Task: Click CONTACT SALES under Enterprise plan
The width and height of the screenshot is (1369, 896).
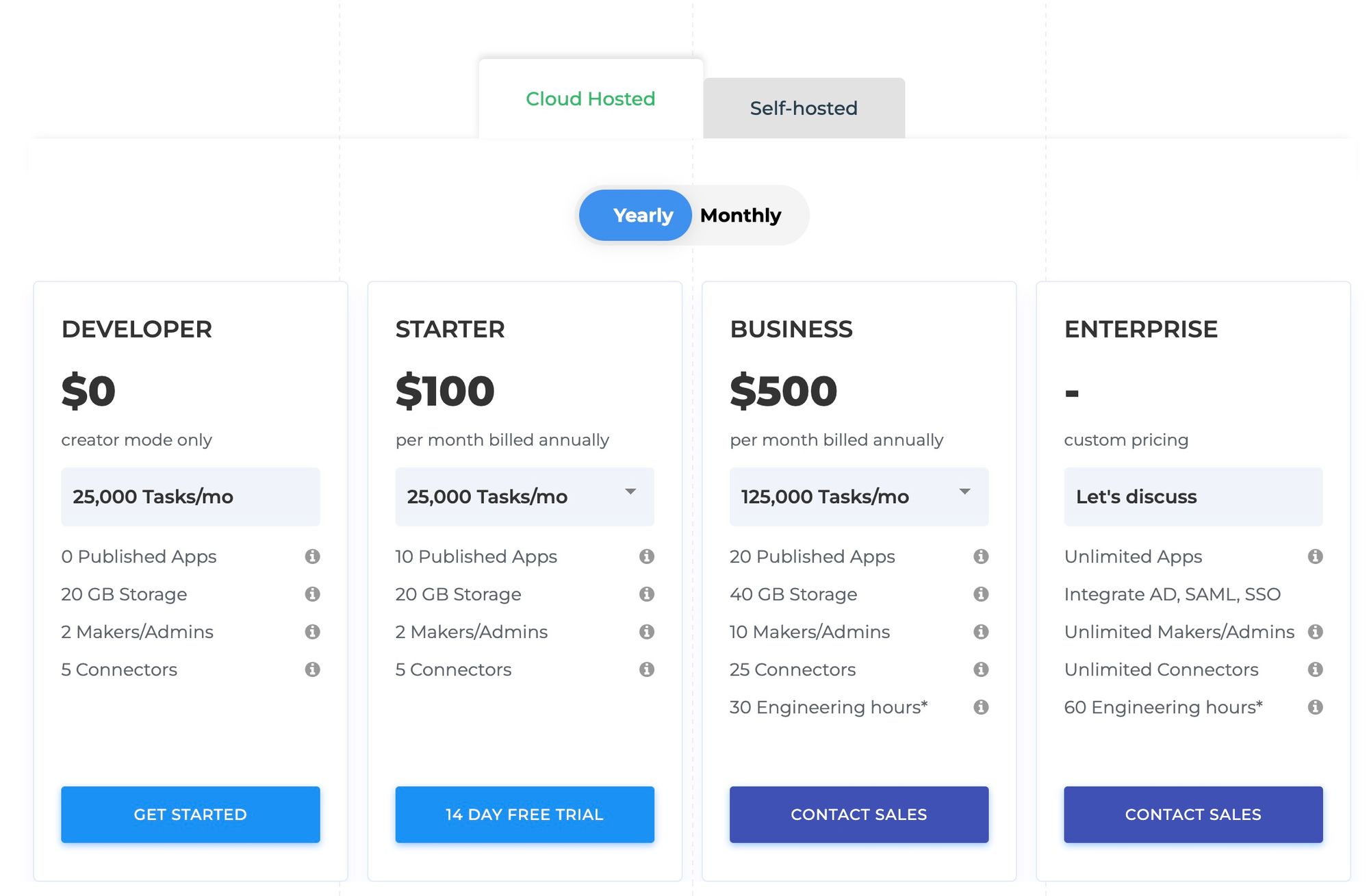Action: coord(1193,815)
